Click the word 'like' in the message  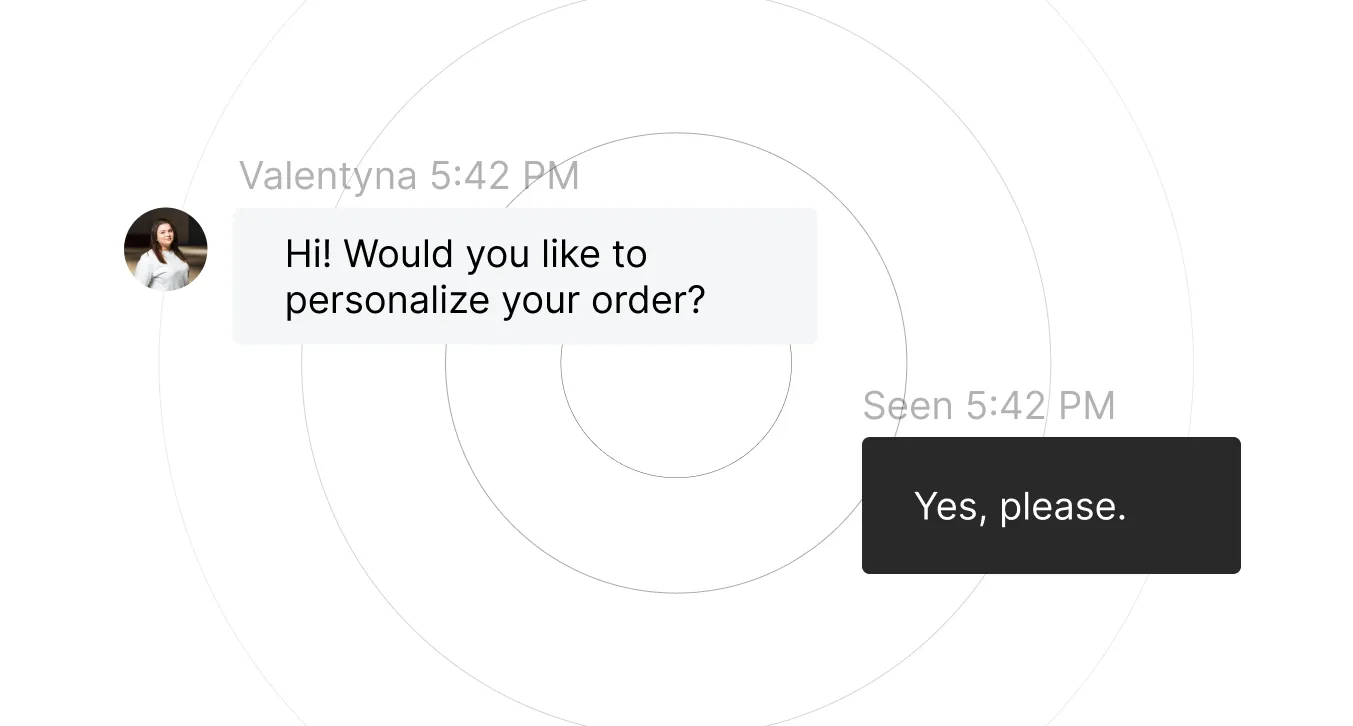click(x=571, y=254)
